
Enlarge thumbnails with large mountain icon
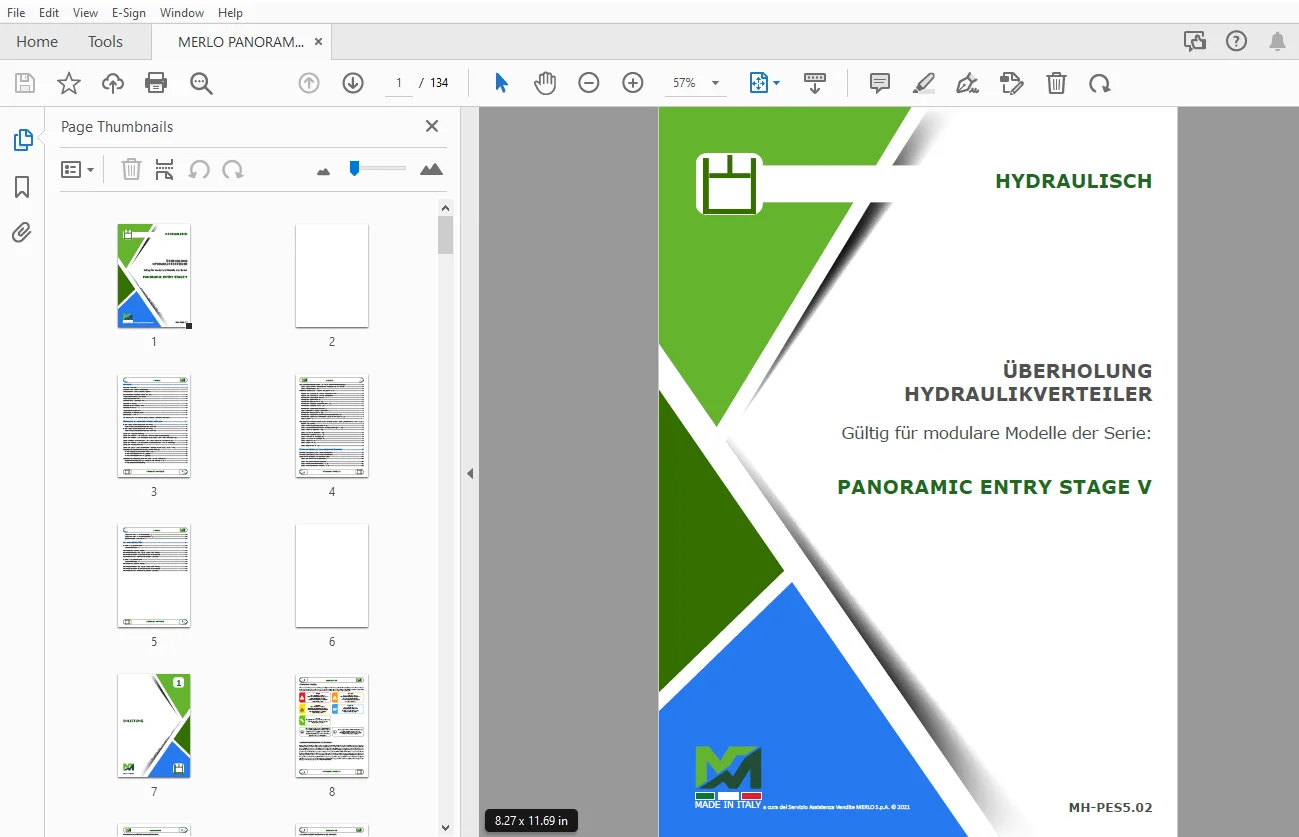431,169
